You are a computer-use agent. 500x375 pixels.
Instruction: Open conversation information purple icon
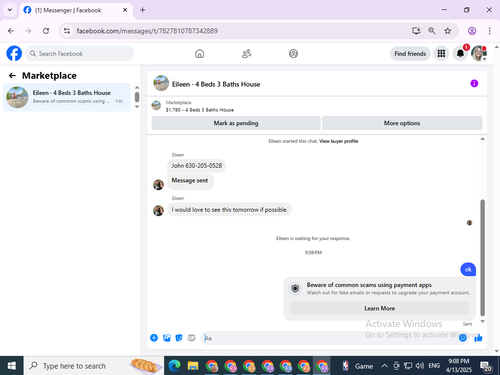tap(474, 83)
